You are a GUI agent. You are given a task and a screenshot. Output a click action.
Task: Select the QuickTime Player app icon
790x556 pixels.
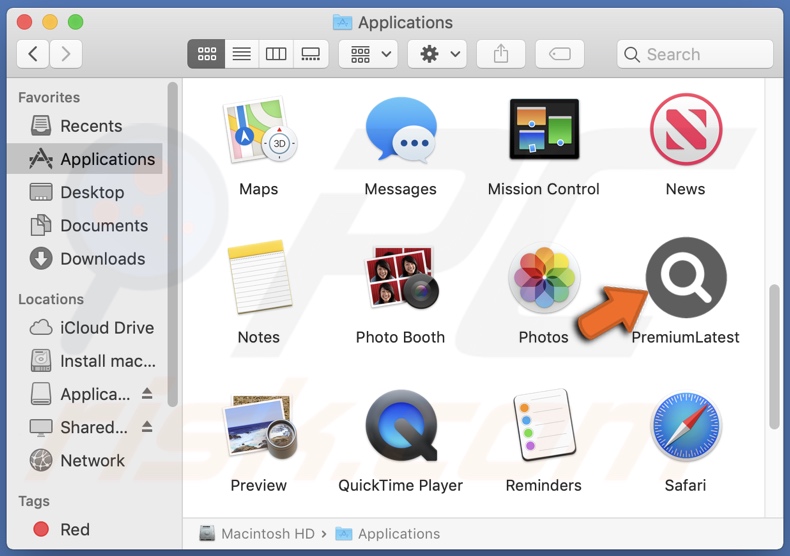pyautogui.click(x=402, y=426)
